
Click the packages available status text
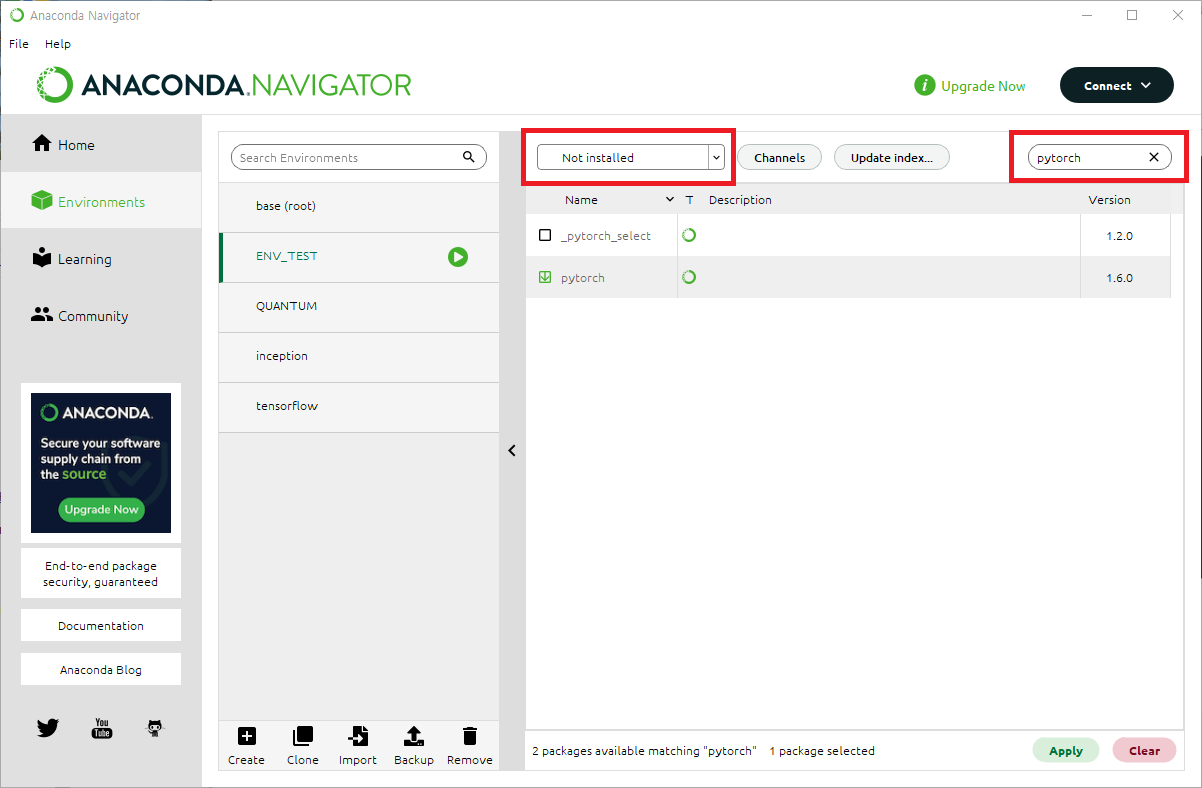click(644, 751)
